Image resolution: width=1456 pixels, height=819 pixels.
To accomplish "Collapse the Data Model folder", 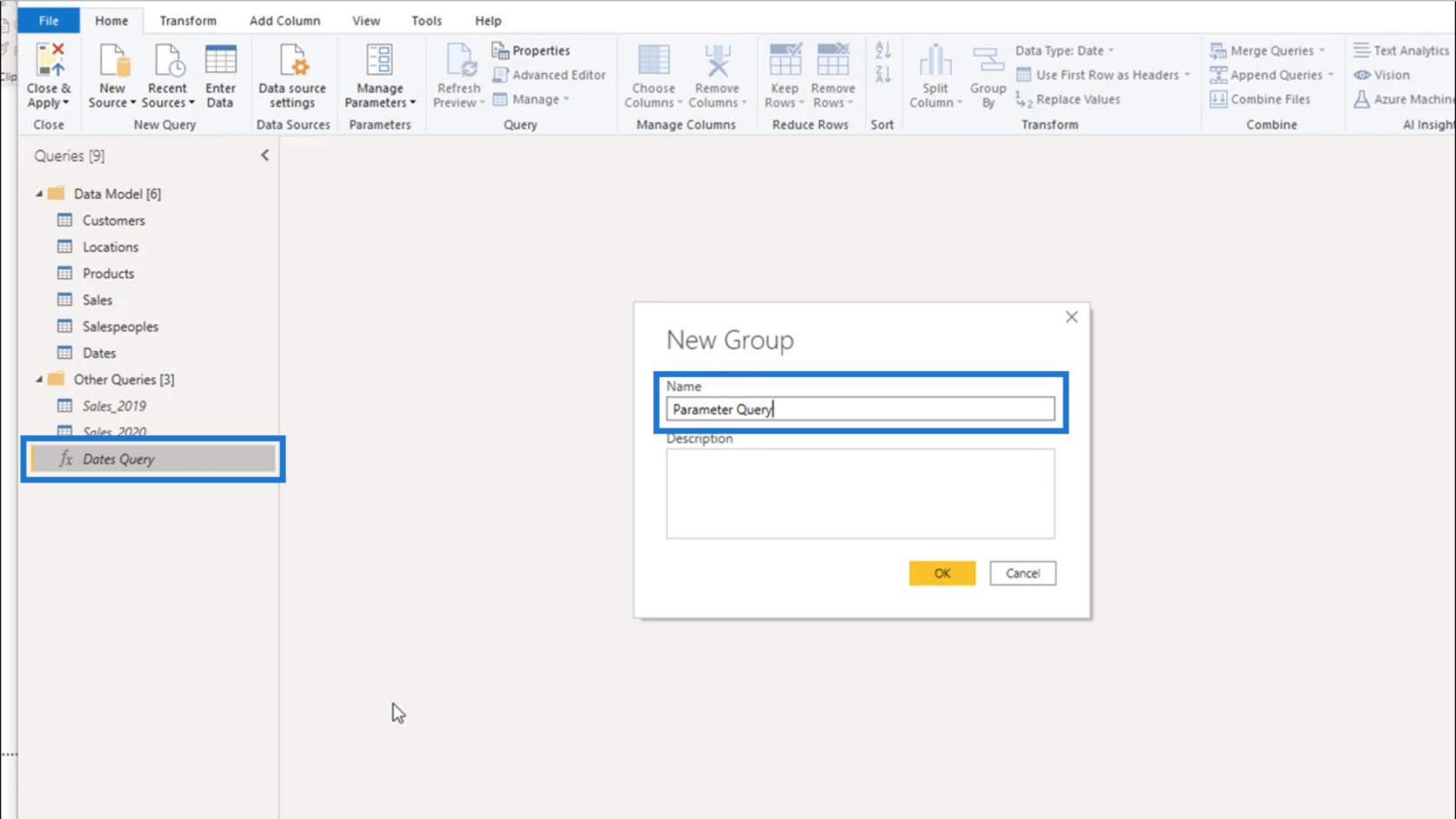I will pos(39,194).
